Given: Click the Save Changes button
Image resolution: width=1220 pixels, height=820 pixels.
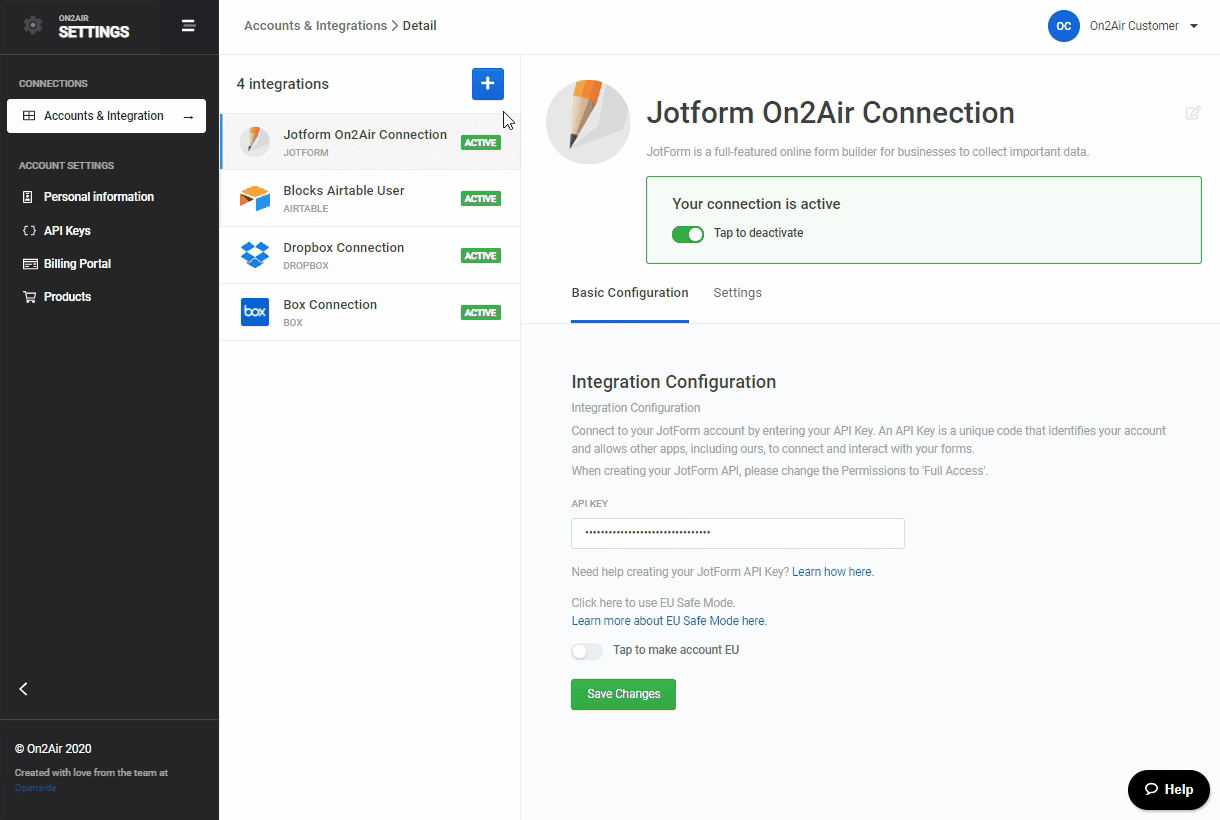Looking at the screenshot, I should tap(623, 694).
